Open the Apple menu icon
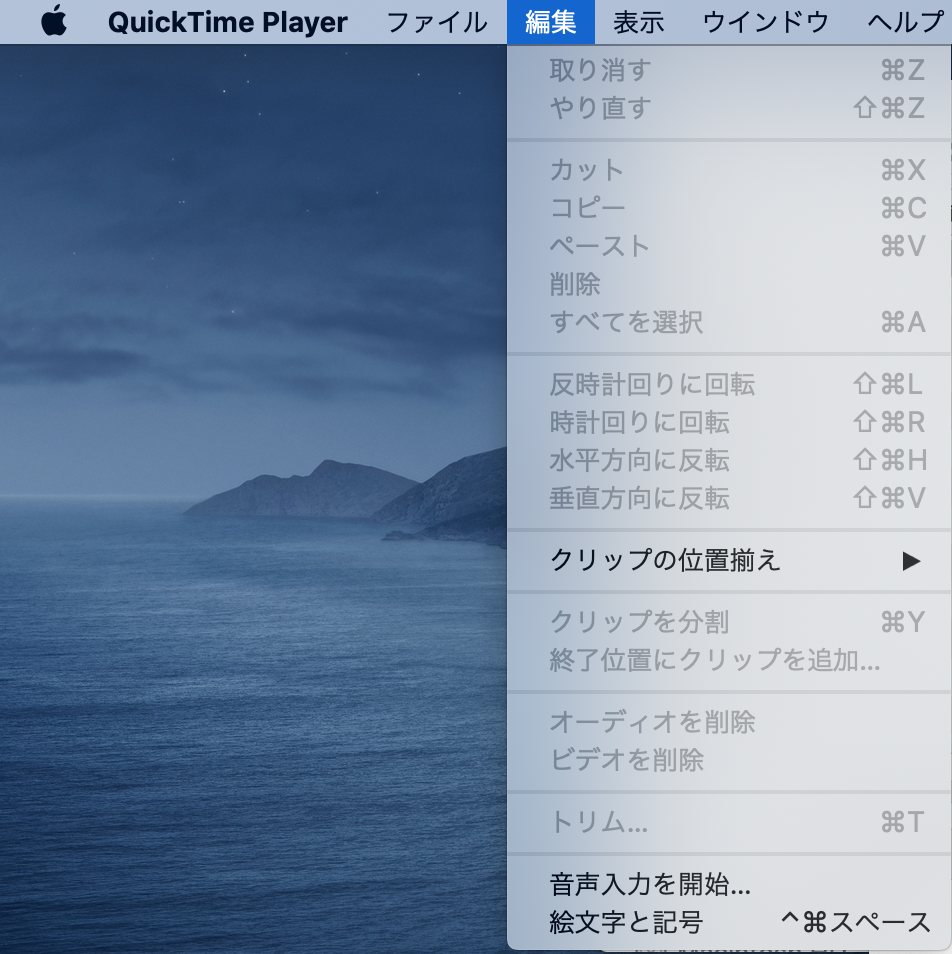 pyautogui.click(x=54, y=21)
